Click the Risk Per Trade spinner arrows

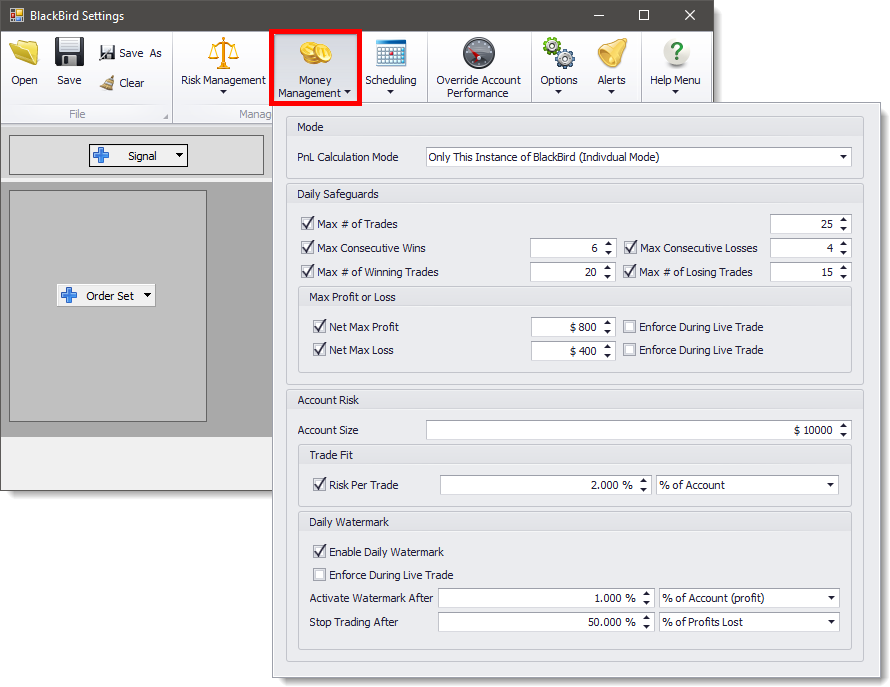pyautogui.click(x=644, y=485)
